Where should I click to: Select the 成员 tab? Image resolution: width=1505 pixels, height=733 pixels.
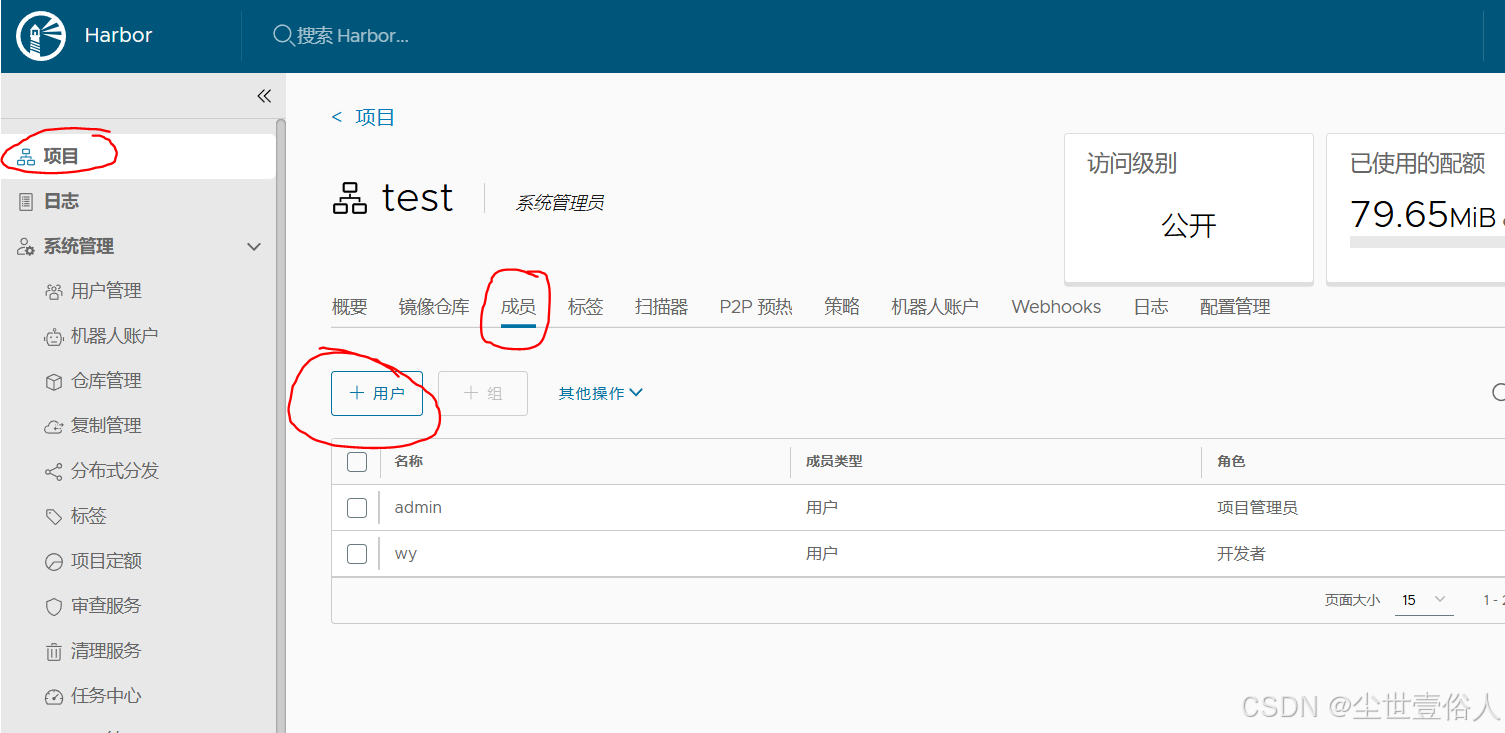(518, 307)
